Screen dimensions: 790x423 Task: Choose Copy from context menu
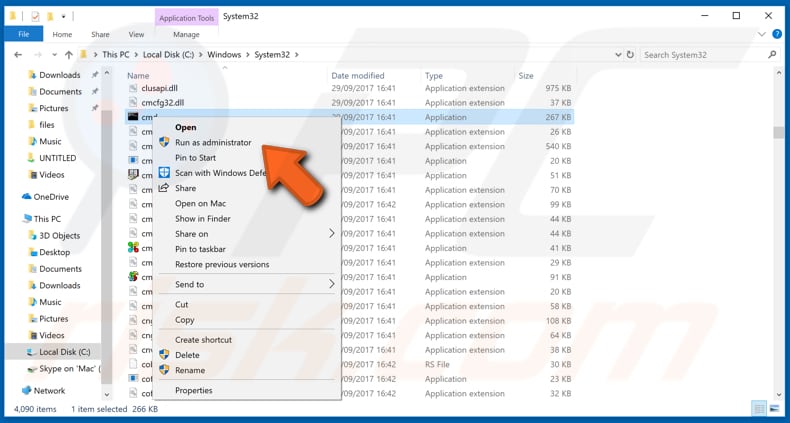(x=184, y=320)
